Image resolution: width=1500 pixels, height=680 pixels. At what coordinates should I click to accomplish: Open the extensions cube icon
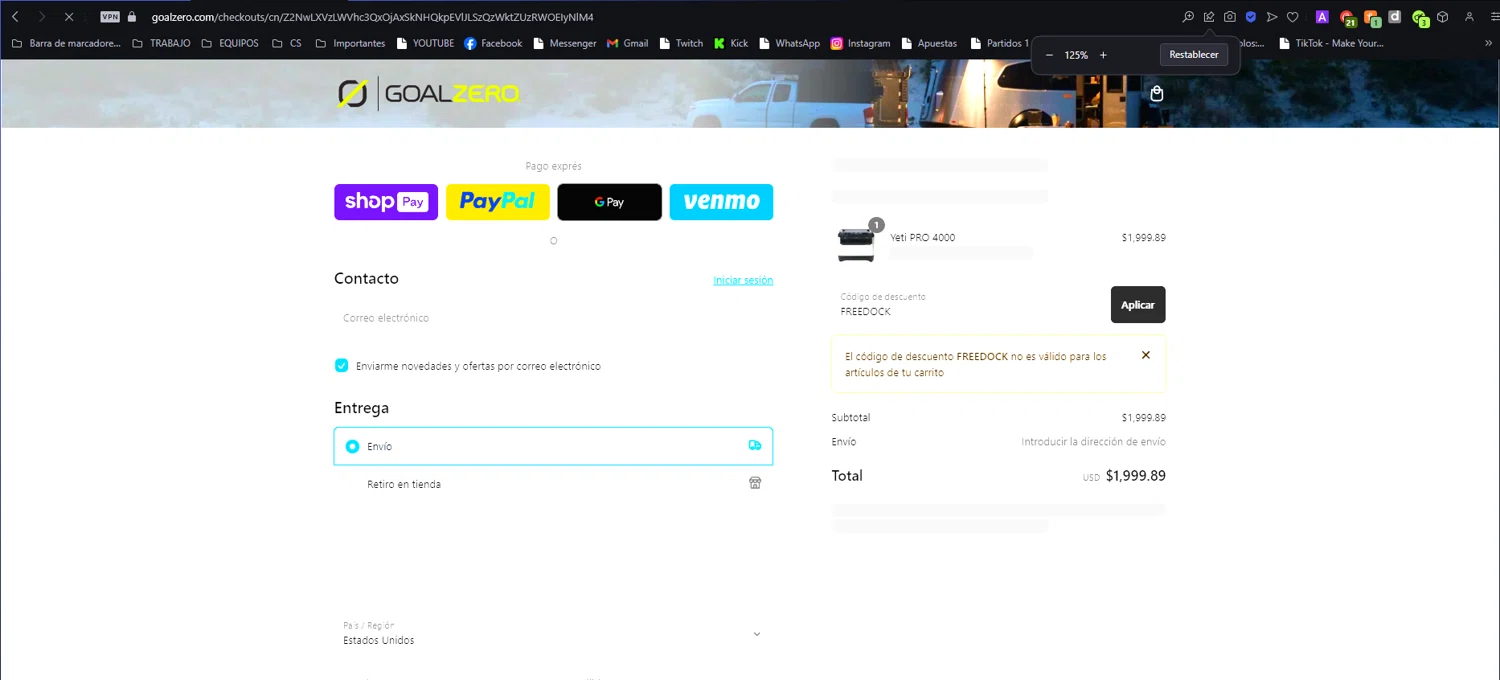[1443, 17]
